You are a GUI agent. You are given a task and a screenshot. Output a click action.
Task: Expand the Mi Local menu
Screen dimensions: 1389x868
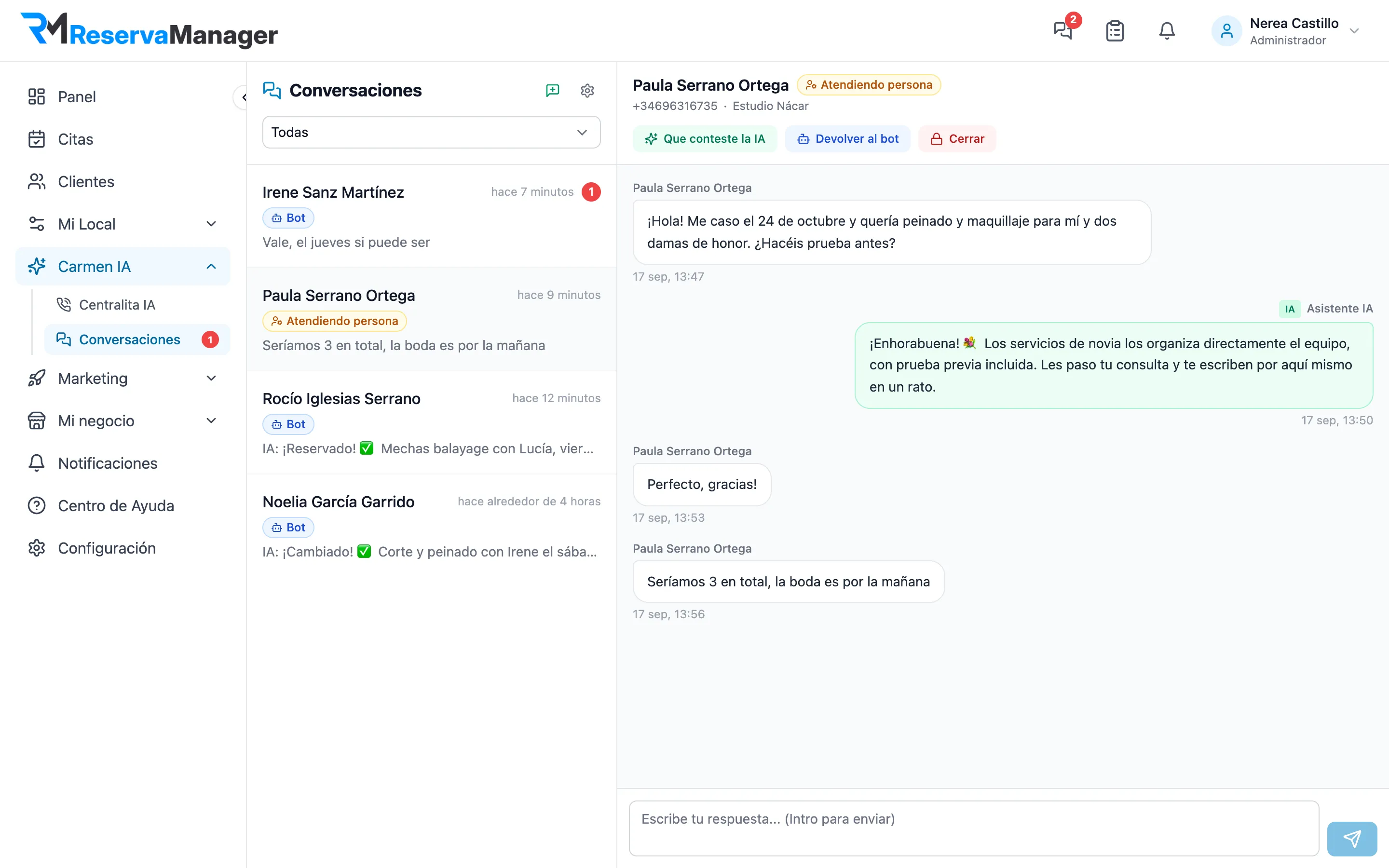(x=123, y=224)
